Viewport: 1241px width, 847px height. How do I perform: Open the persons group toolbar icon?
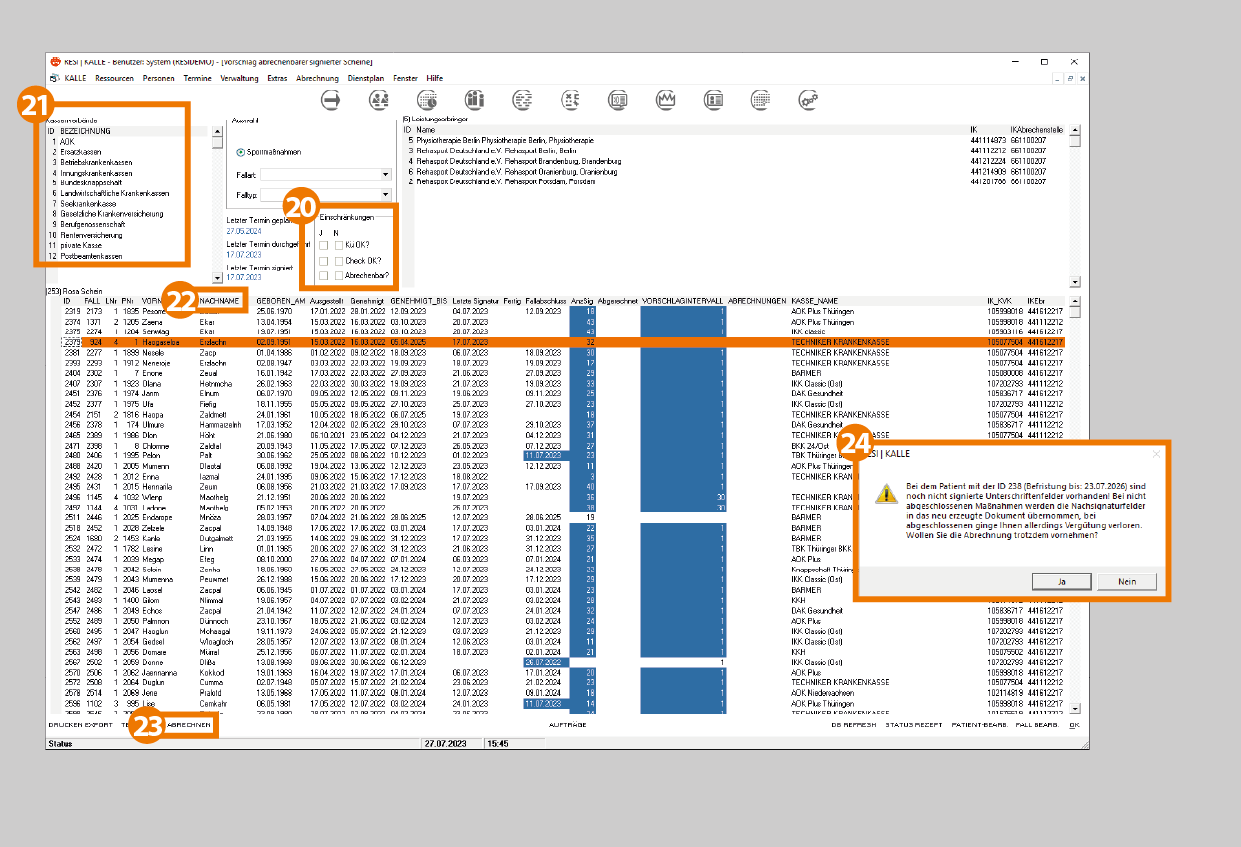tap(379, 100)
